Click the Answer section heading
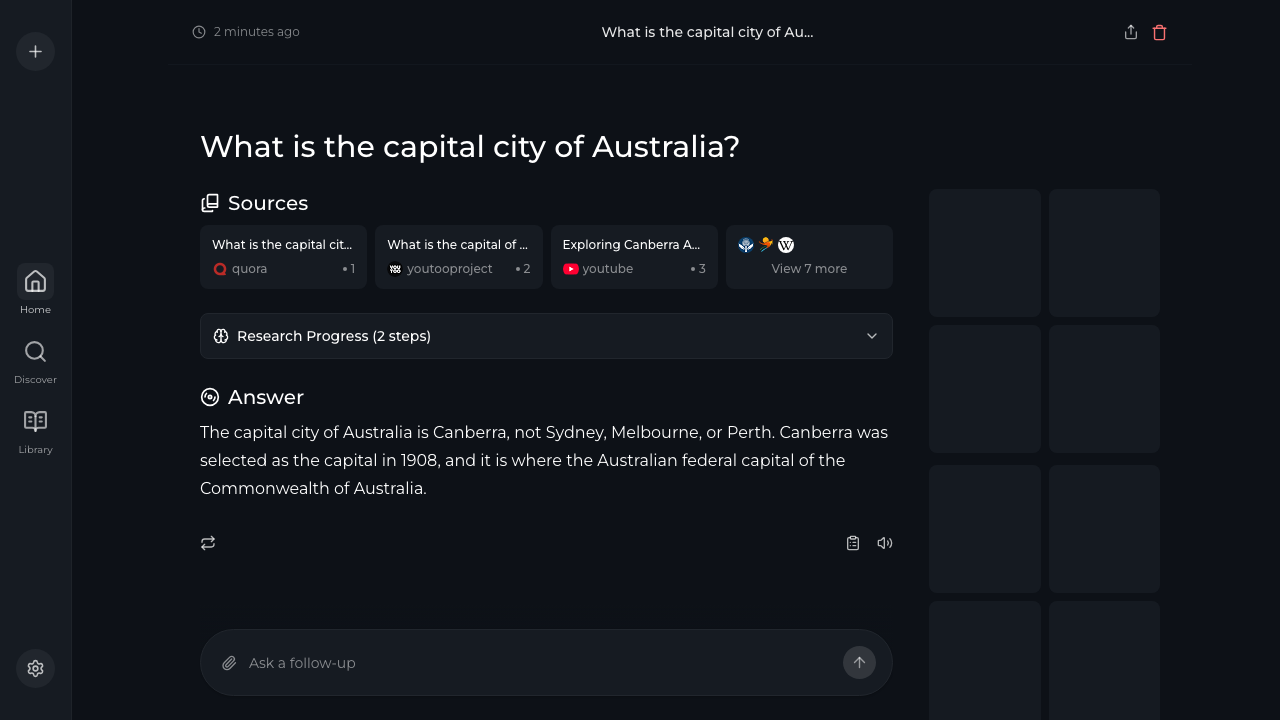The height and width of the screenshot is (720, 1280). click(x=252, y=397)
